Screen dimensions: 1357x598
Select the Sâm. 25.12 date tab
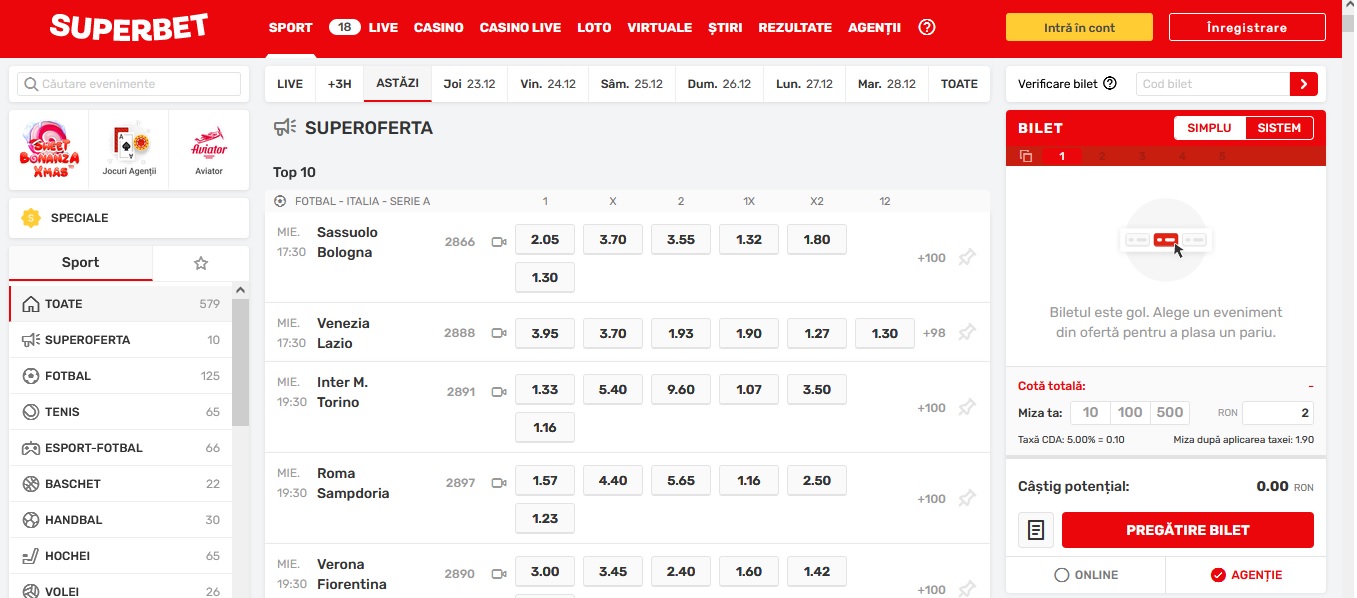click(632, 84)
